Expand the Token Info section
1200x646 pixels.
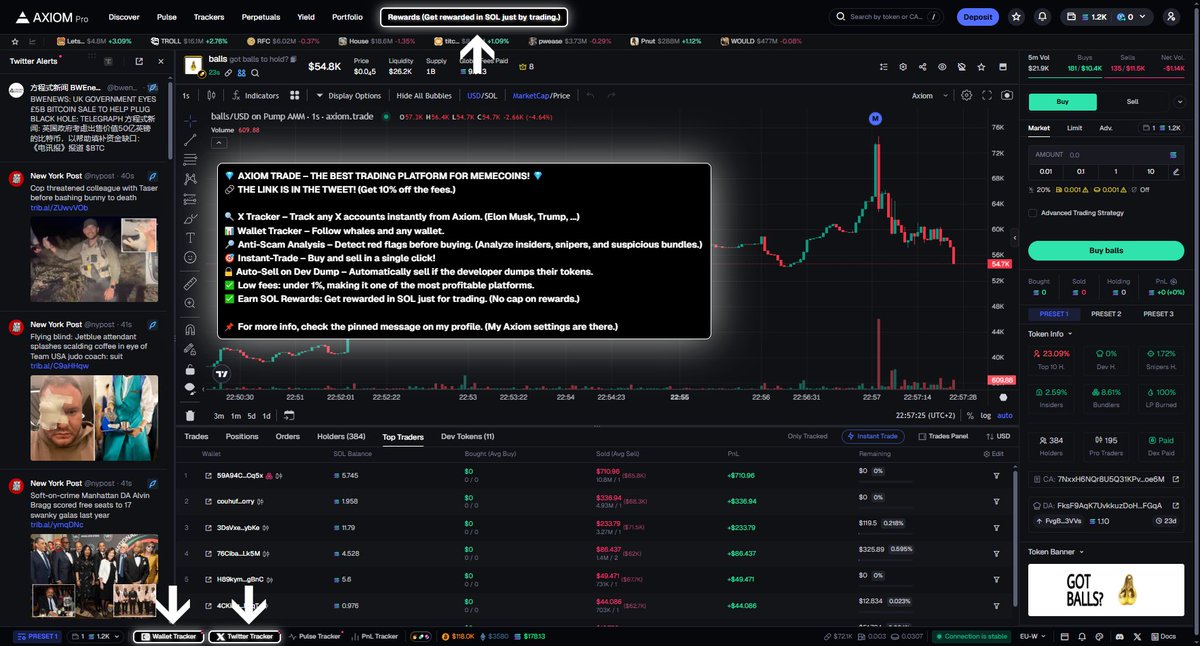[1050, 334]
